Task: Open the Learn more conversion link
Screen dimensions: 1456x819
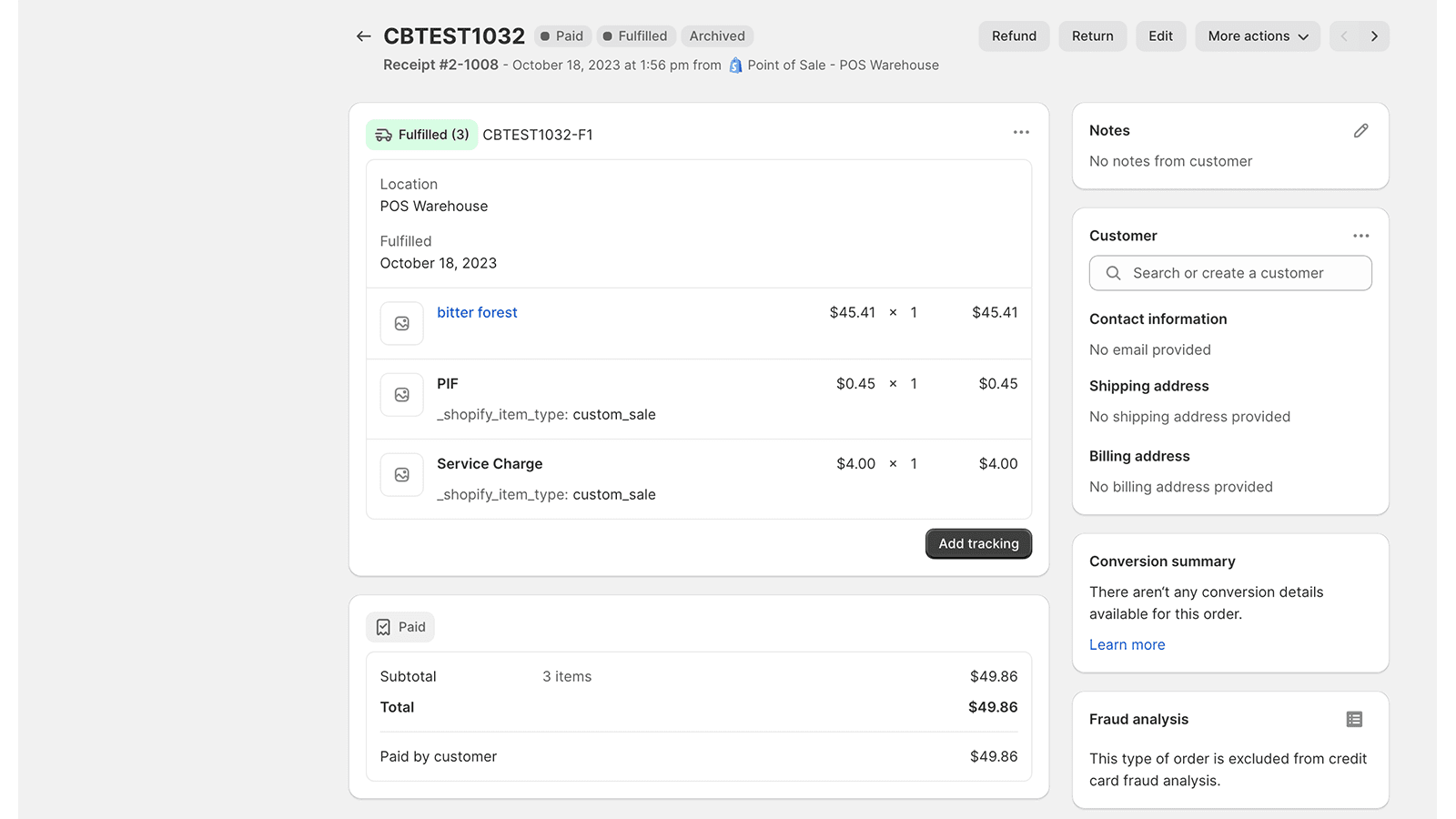Action: tap(1127, 645)
